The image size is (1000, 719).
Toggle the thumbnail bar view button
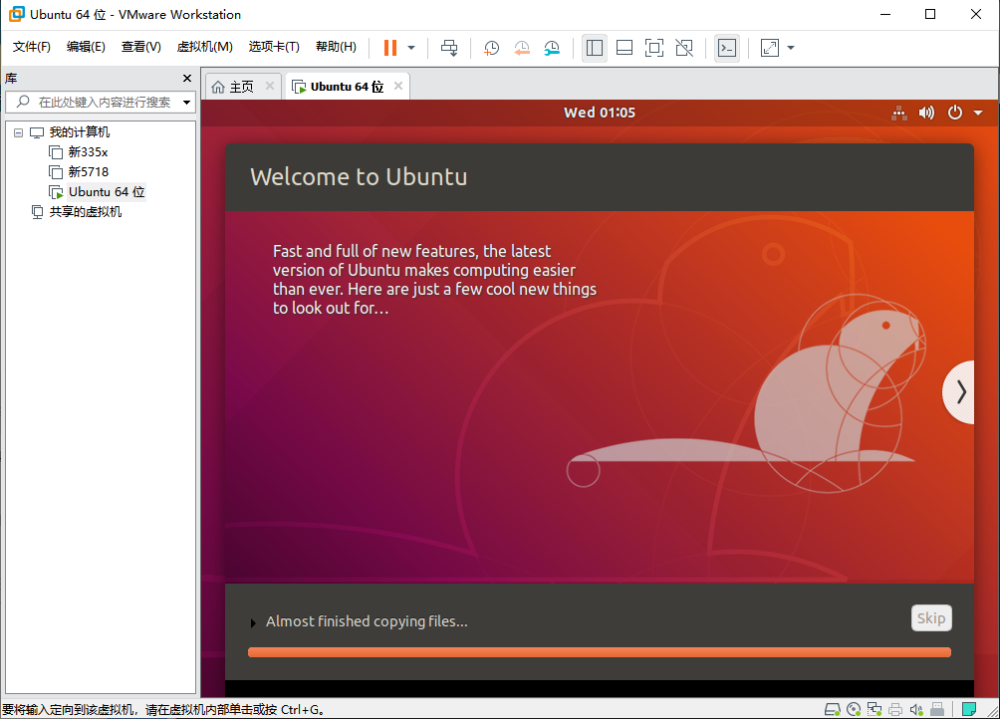[624, 48]
